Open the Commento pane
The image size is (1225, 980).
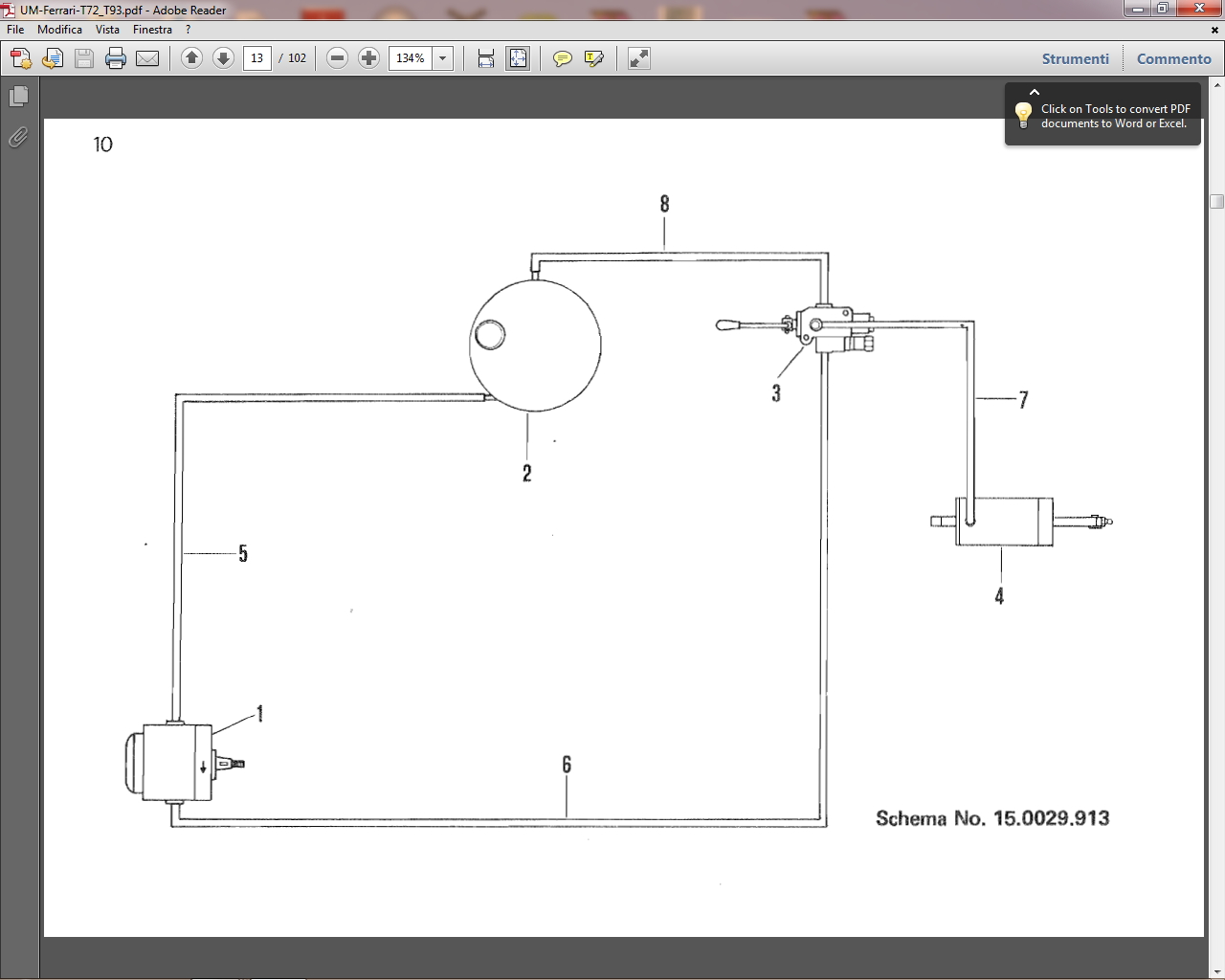1173,58
